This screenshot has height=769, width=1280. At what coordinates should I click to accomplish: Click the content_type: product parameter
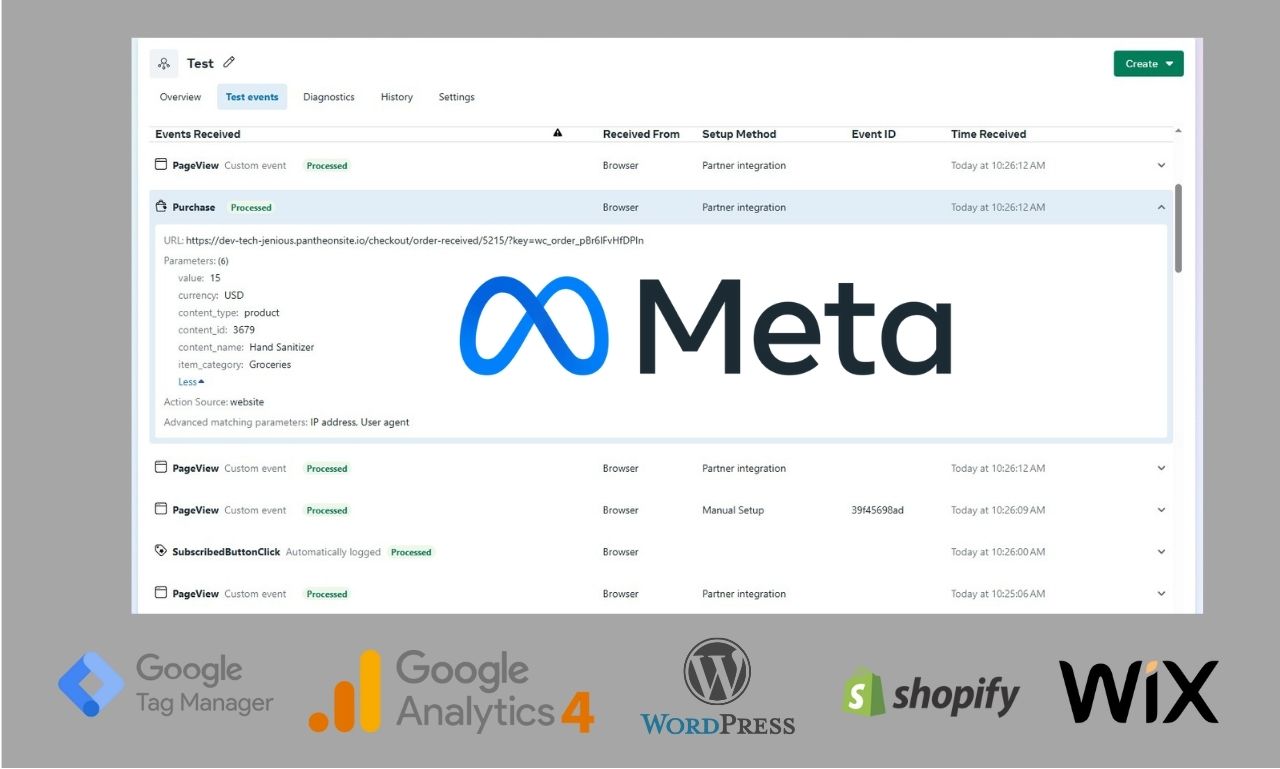[x=229, y=313]
